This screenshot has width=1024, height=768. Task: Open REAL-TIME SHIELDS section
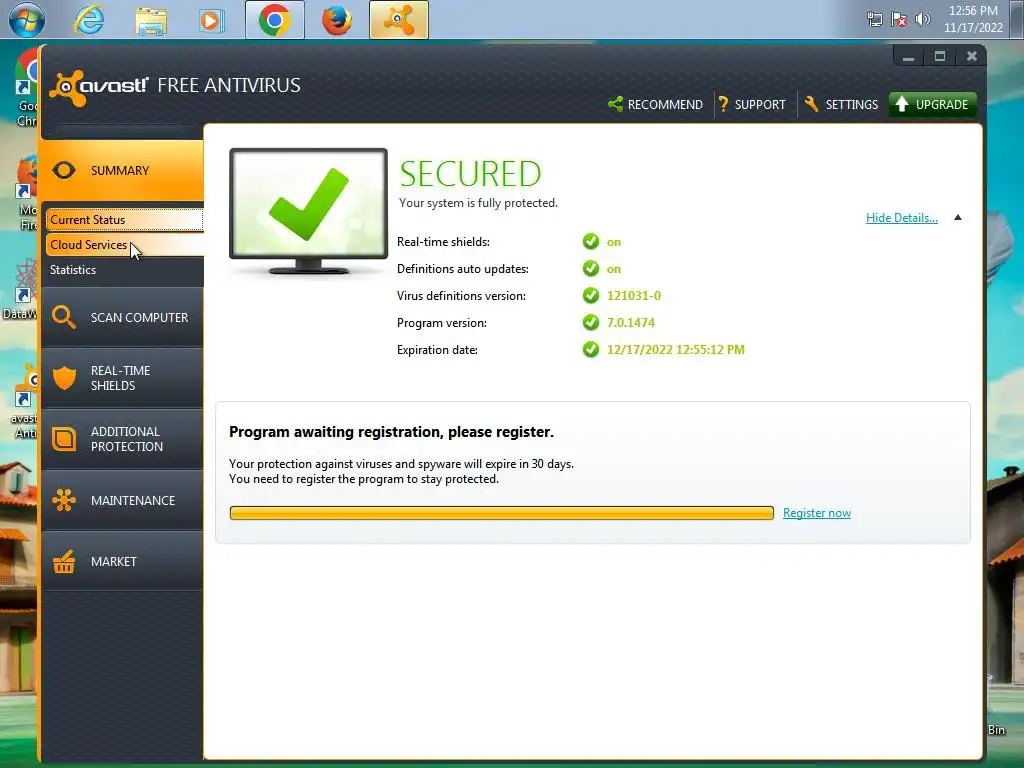(123, 378)
